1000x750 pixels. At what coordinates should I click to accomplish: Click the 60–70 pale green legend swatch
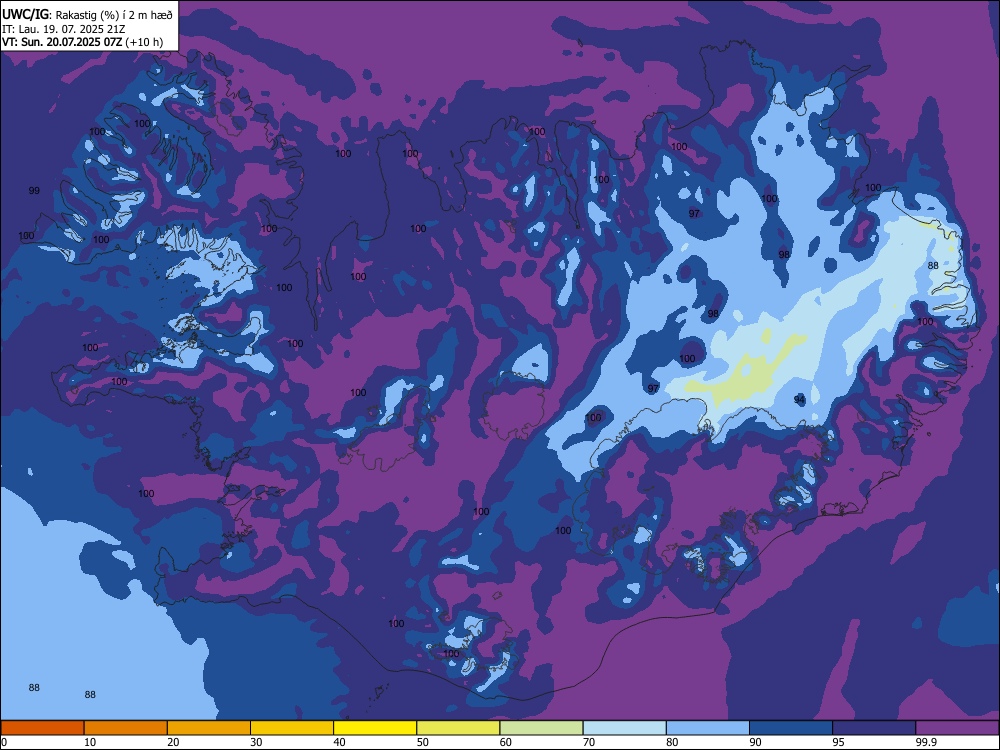point(541,728)
